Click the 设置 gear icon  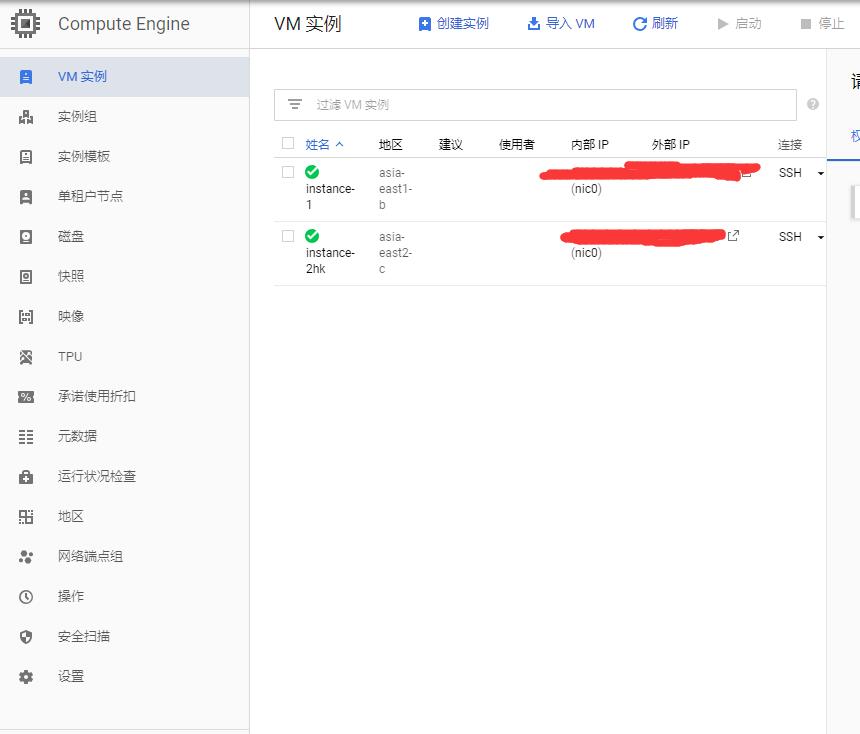click(x=26, y=677)
